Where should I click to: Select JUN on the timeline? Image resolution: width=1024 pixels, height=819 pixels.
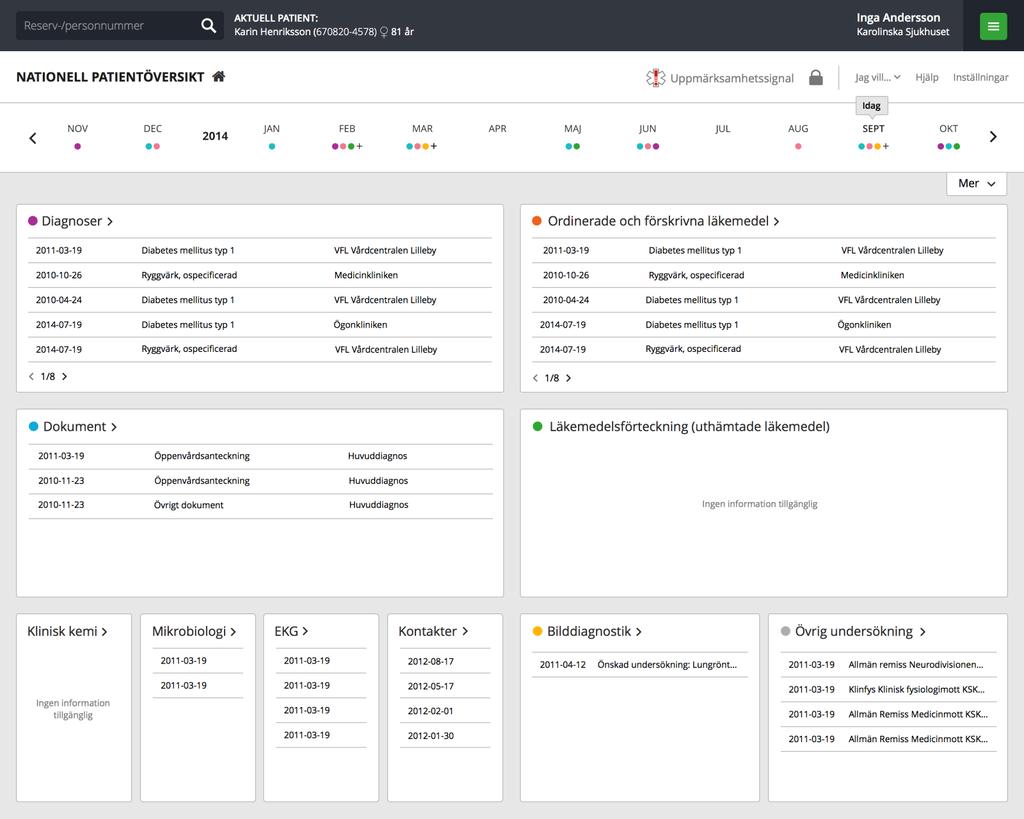click(647, 129)
